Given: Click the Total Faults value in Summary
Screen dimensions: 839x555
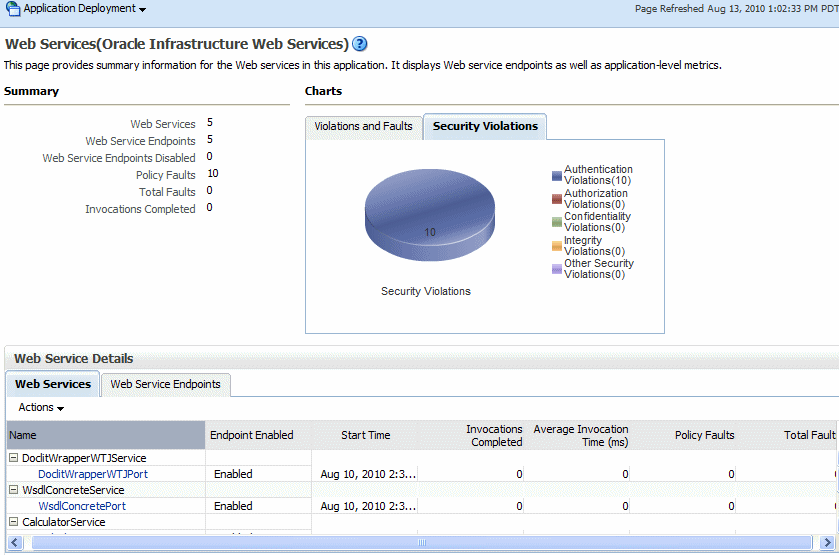Looking at the screenshot, I should (x=209, y=191).
